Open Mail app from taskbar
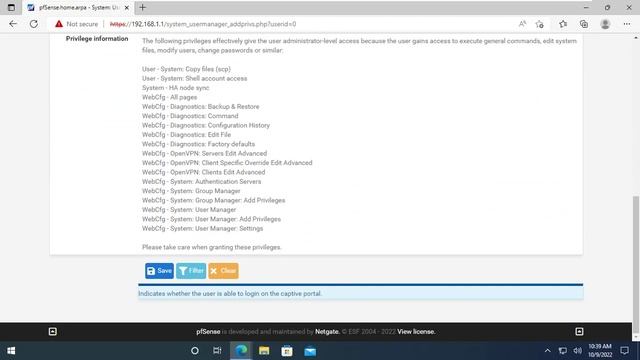 (310, 351)
